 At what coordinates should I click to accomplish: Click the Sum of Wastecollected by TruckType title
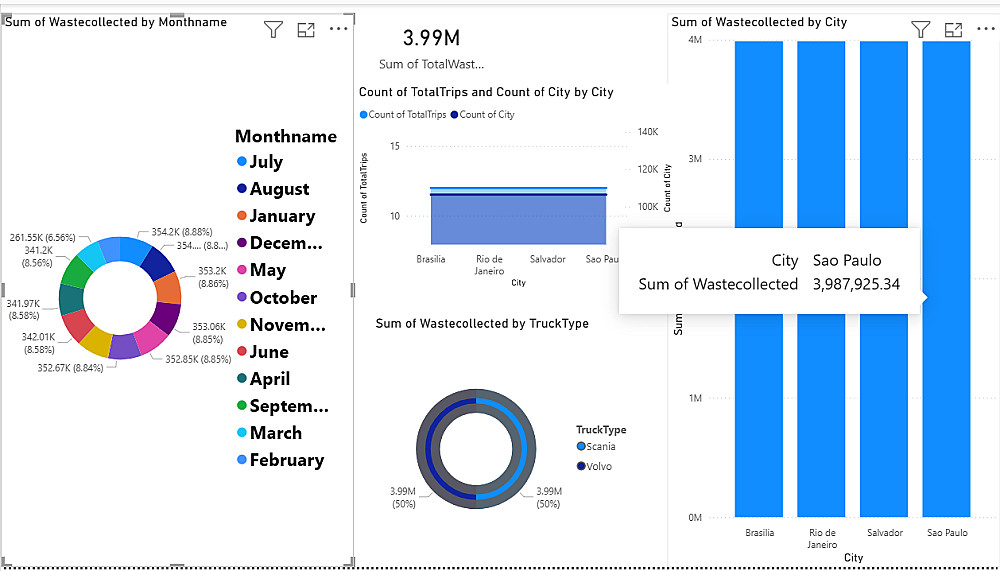click(482, 323)
